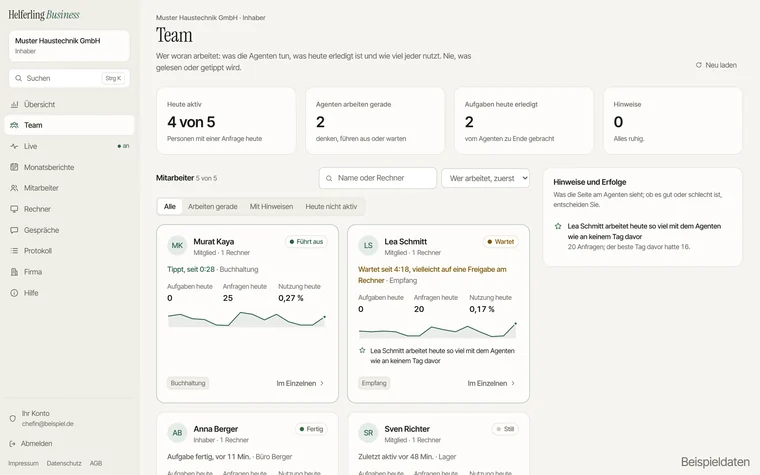Click the Agenten arbeiten gerade card

tap(375, 121)
